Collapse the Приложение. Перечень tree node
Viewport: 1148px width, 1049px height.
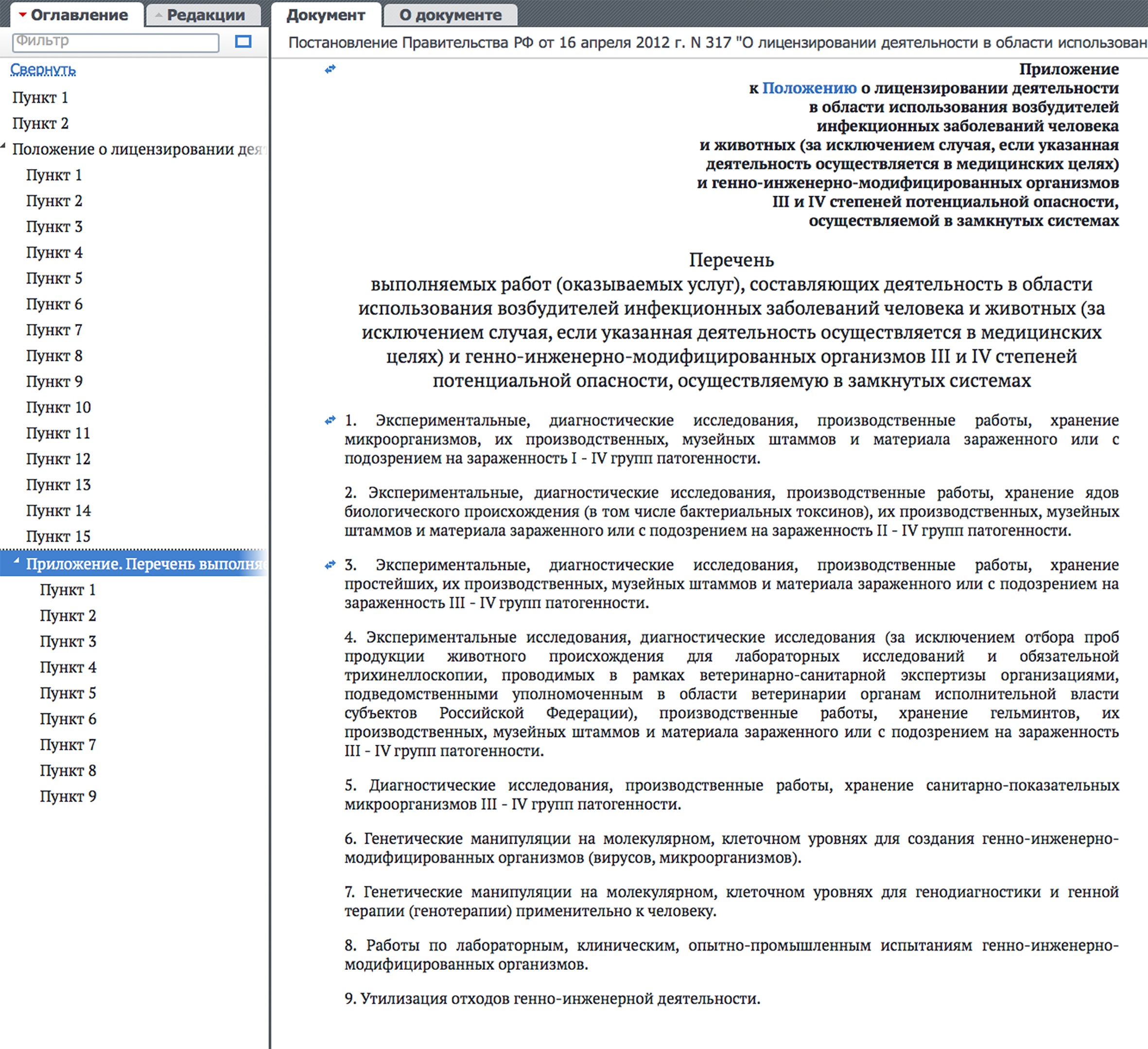pyautogui.click(x=17, y=561)
